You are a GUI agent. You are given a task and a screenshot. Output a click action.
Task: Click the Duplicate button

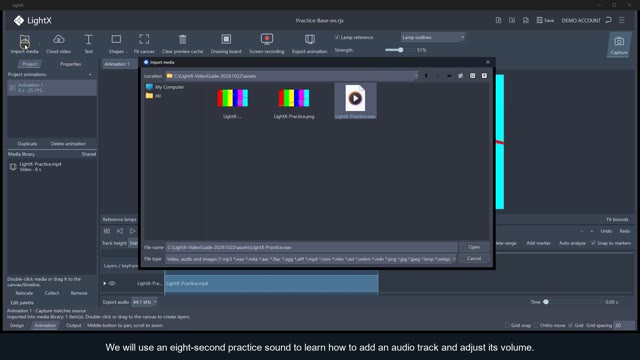tap(27, 144)
